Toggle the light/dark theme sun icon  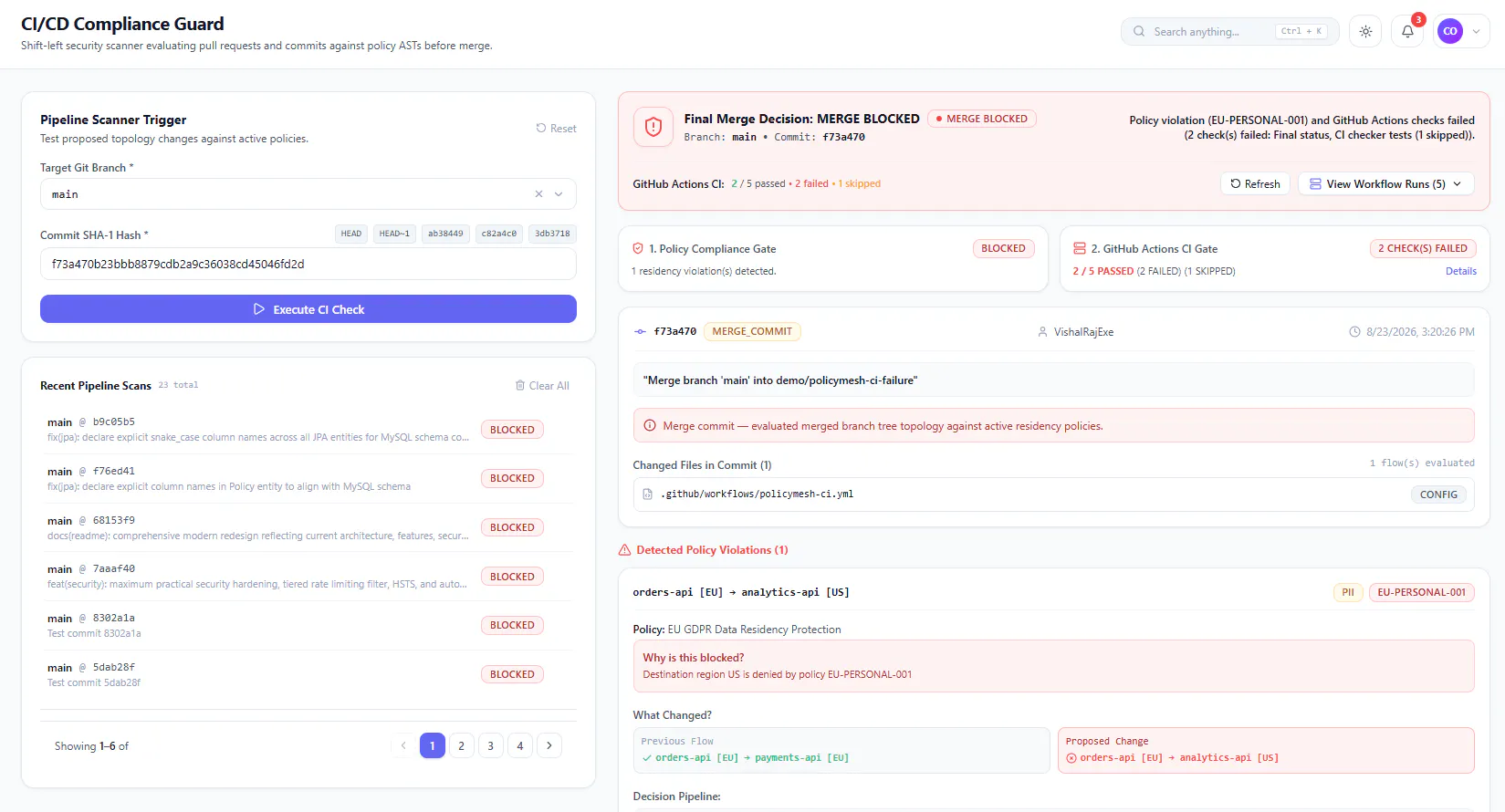coord(1365,31)
